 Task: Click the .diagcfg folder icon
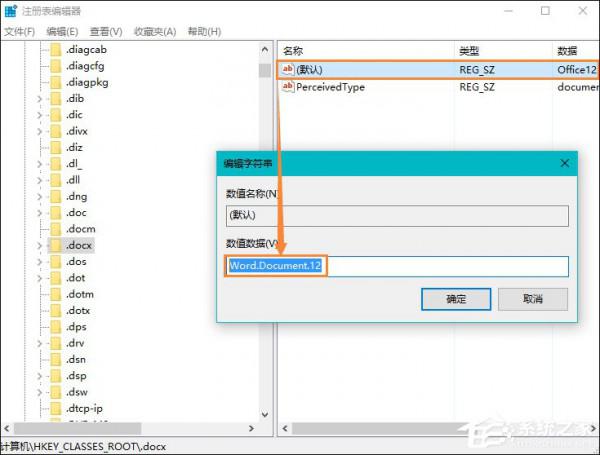pos(56,66)
